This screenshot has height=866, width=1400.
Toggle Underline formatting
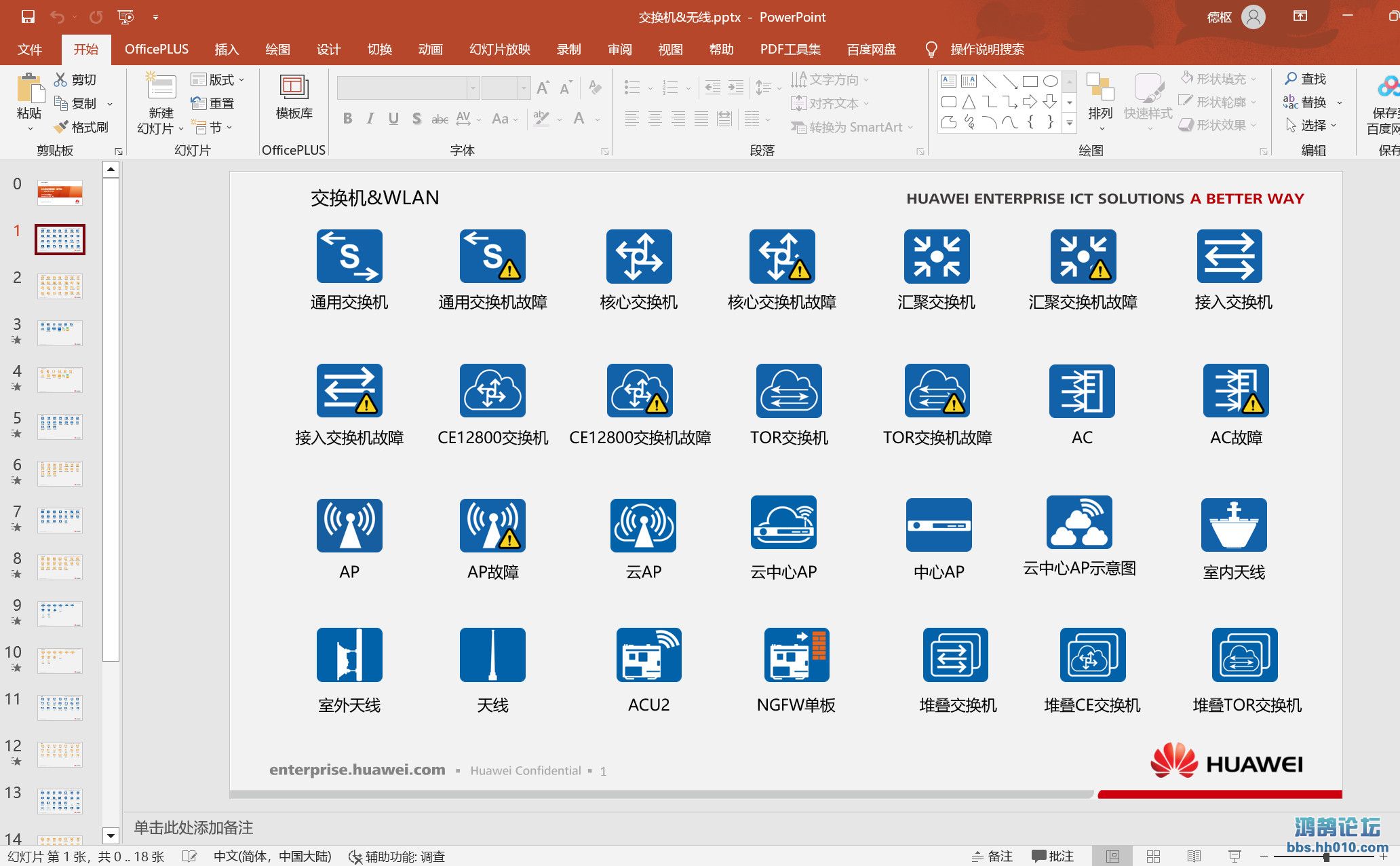(393, 119)
